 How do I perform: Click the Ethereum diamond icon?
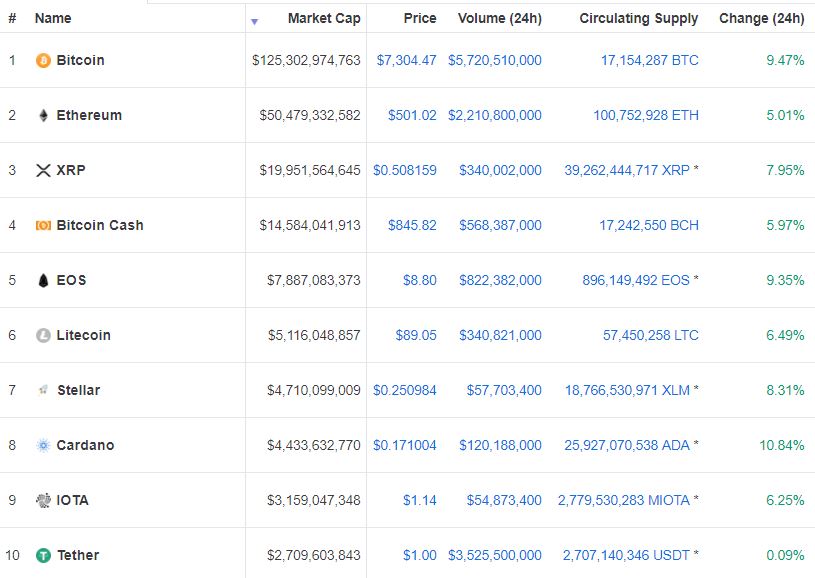point(43,115)
